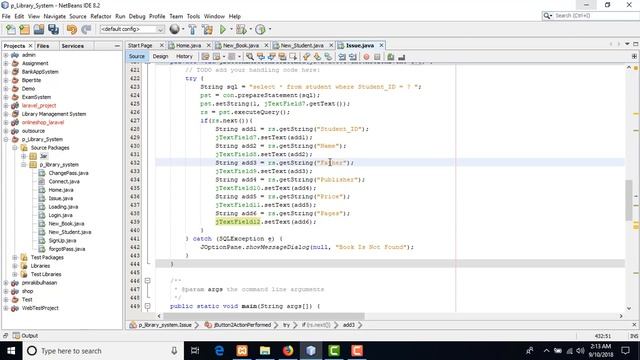
Task: Expand the Jar package node
Action: click(23, 156)
